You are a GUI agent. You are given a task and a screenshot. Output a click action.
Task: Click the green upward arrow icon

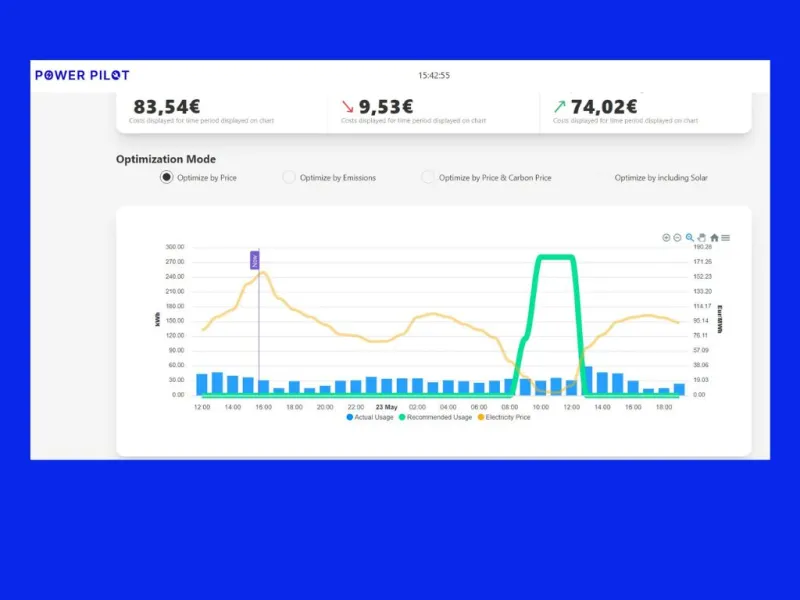point(560,106)
